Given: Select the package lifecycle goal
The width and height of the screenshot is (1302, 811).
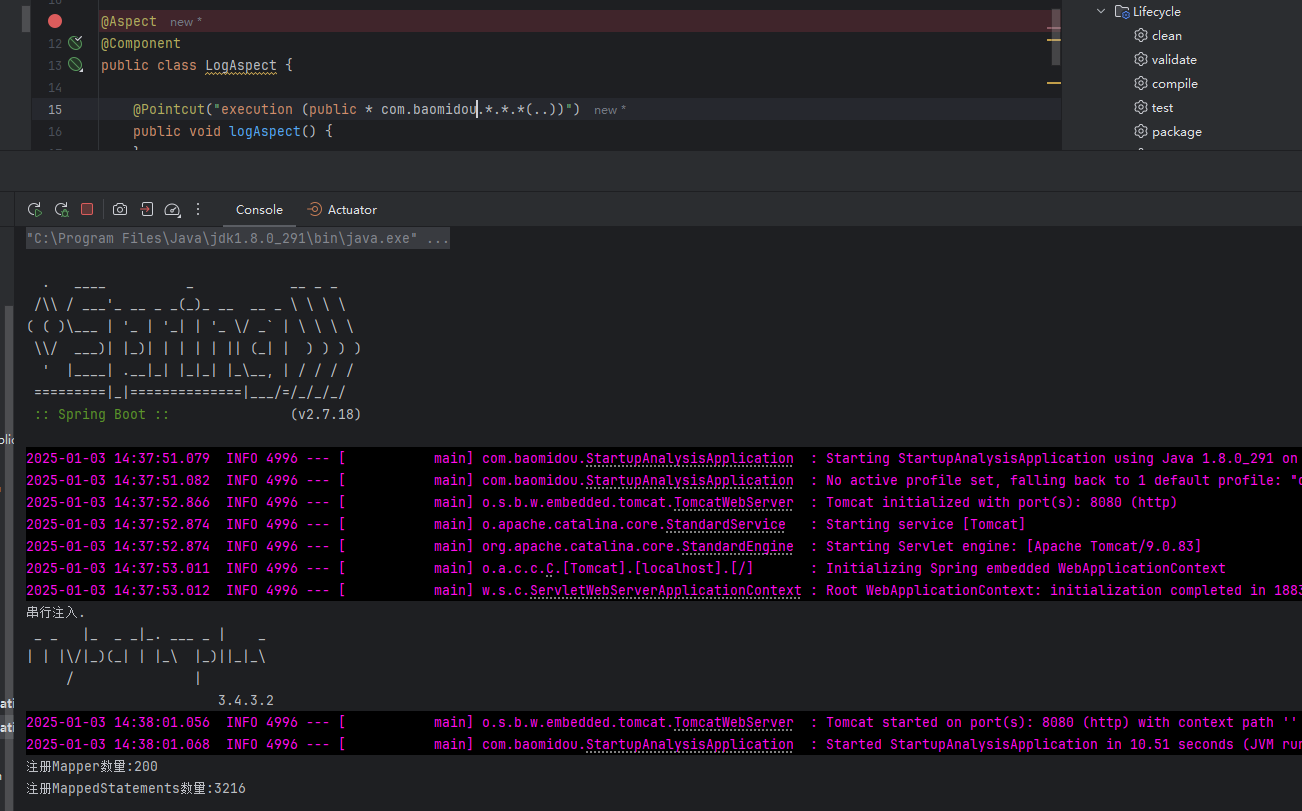Looking at the screenshot, I should click(x=1176, y=132).
